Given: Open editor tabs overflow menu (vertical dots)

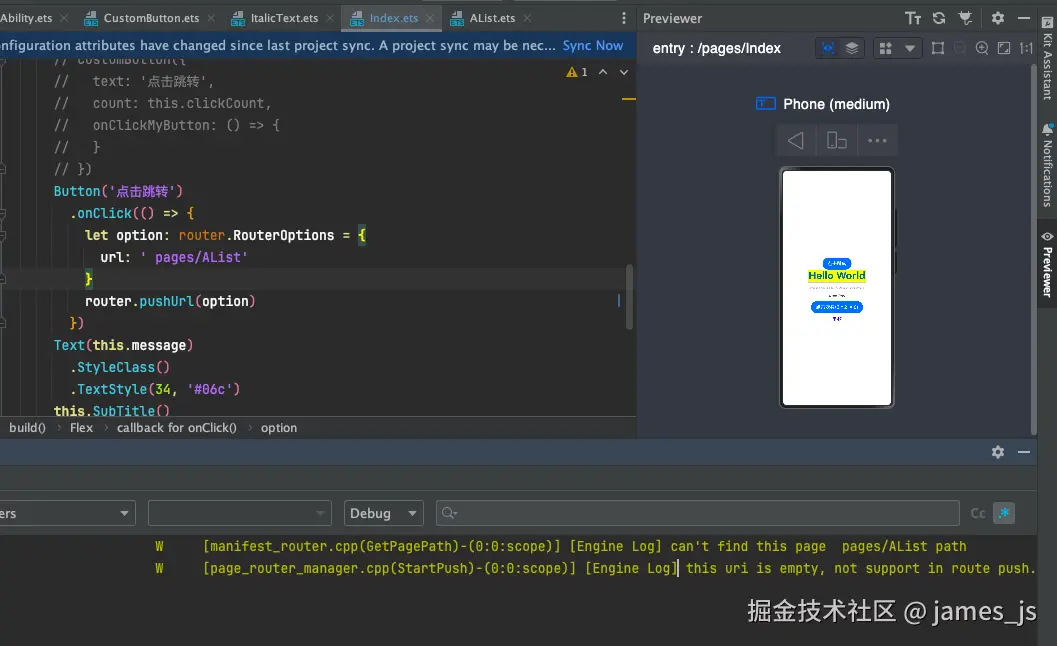Looking at the screenshot, I should (x=624, y=18).
